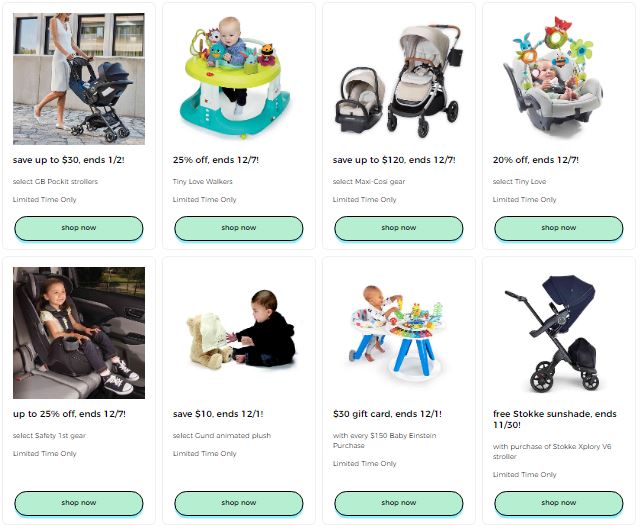Click shop now for Baby Einstein gift card
Screen dimensions: 642x531
click(399, 503)
